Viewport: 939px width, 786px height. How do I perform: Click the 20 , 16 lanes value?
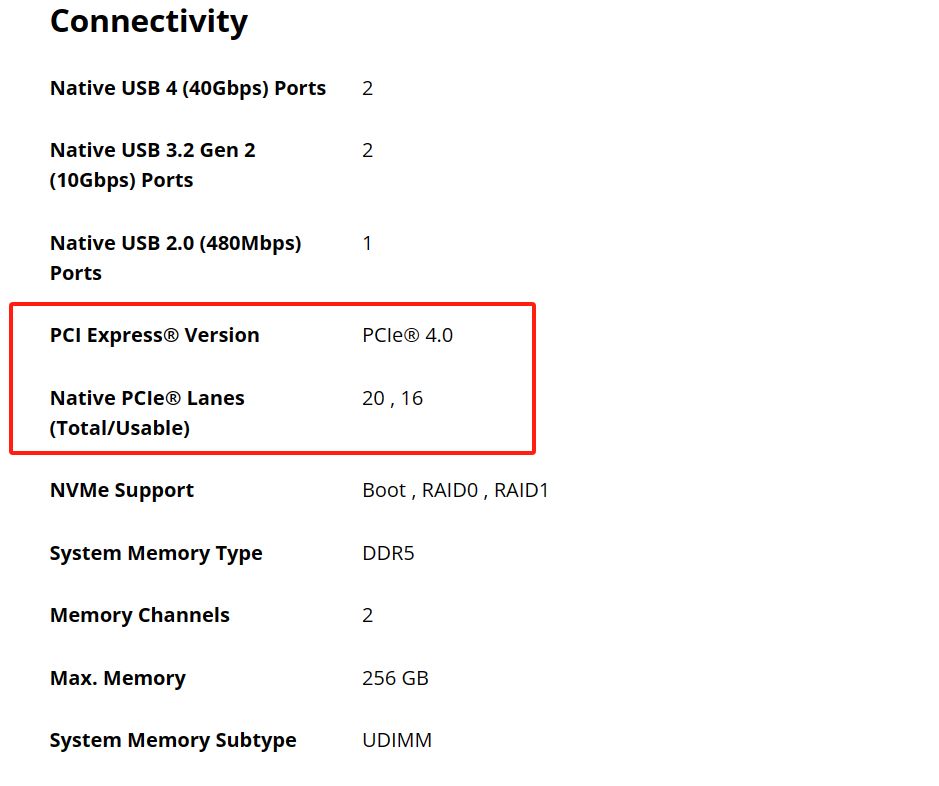(392, 398)
